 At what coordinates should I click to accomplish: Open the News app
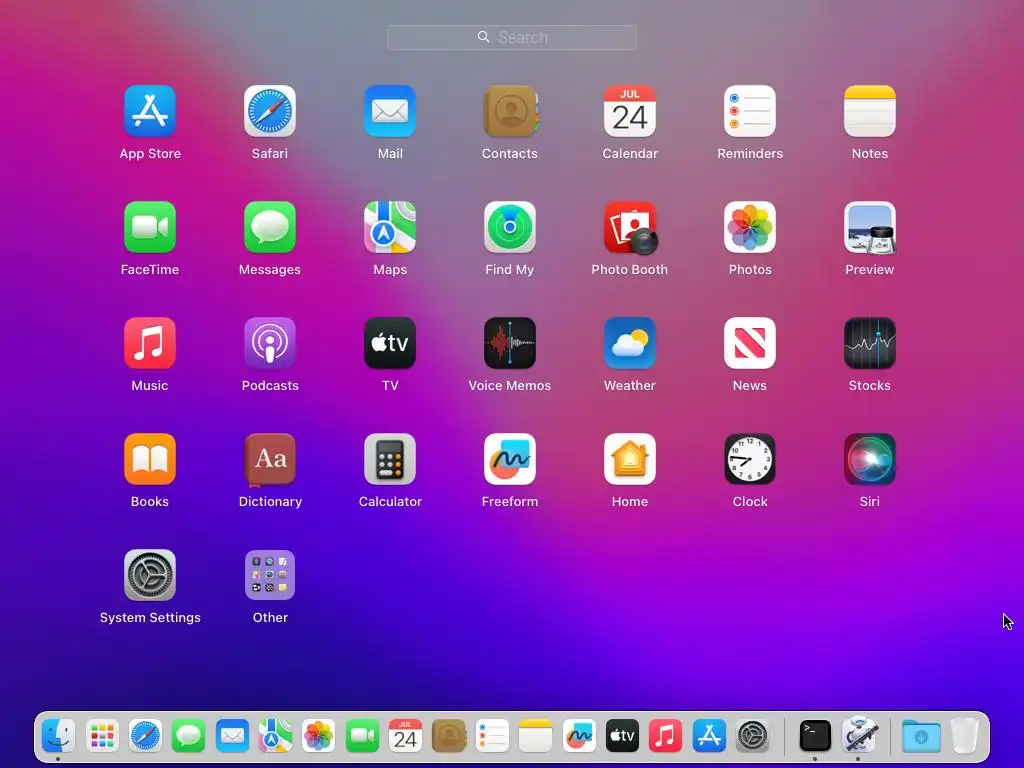coord(750,343)
